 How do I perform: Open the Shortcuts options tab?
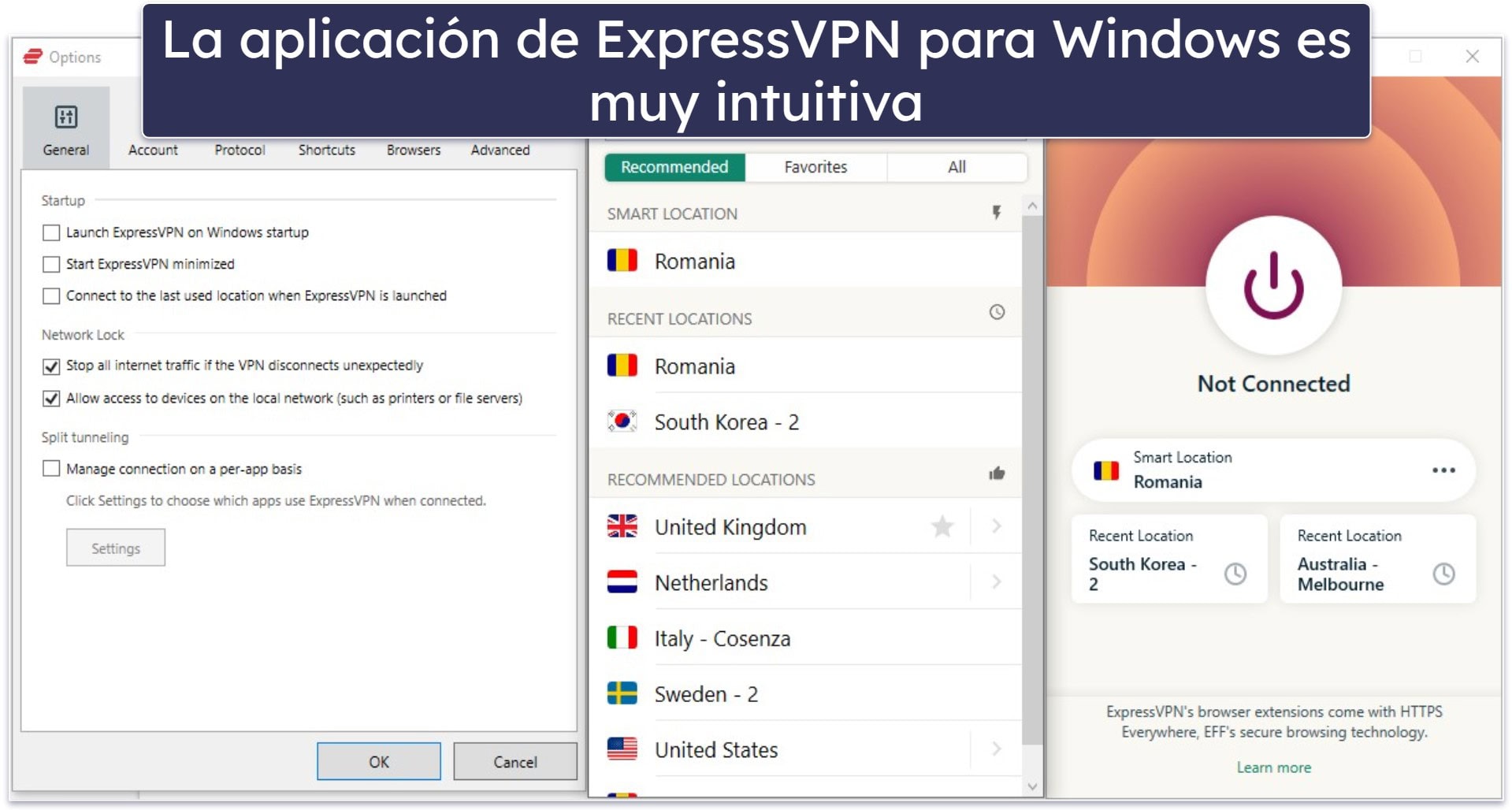(x=326, y=150)
